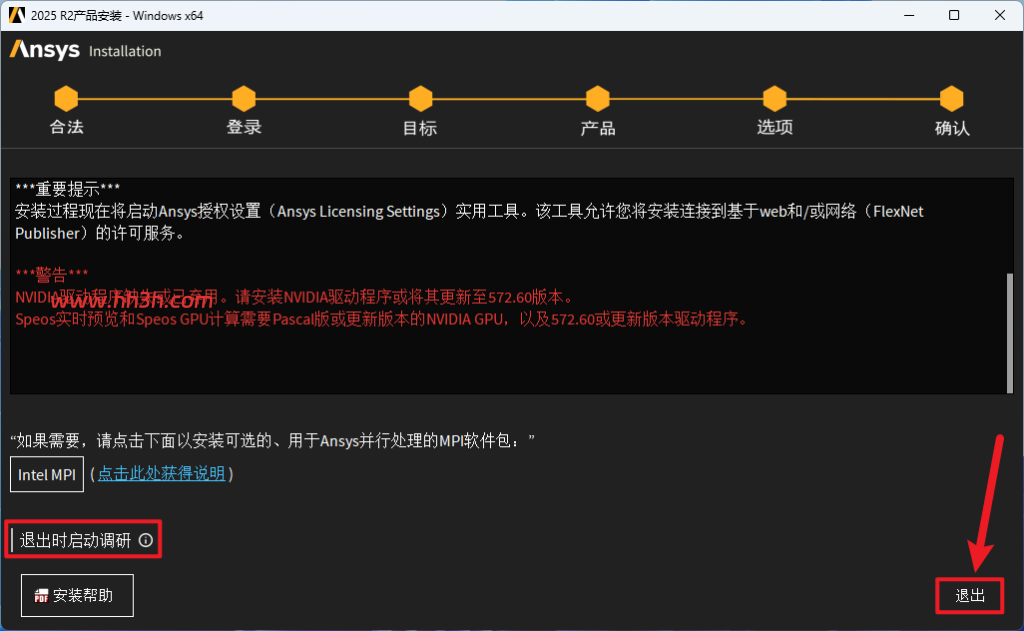The height and width of the screenshot is (631, 1024).
Task: Toggle the 退出时启动调研 checkbox
Action: (12, 540)
